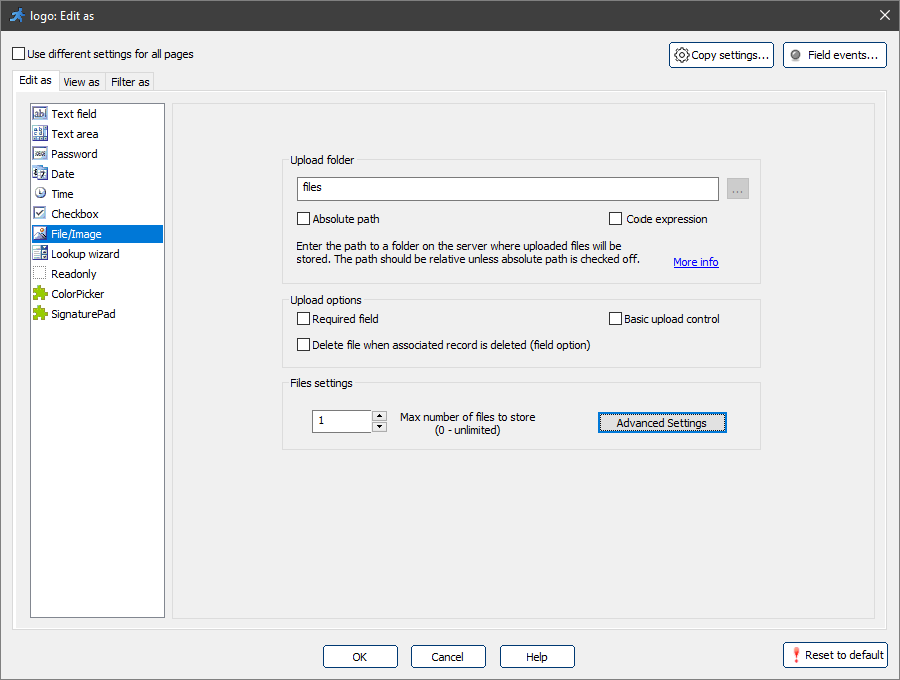900x680 pixels.
Task: Choose the SignaturePad plugin icon
Action: coord(40,314)
